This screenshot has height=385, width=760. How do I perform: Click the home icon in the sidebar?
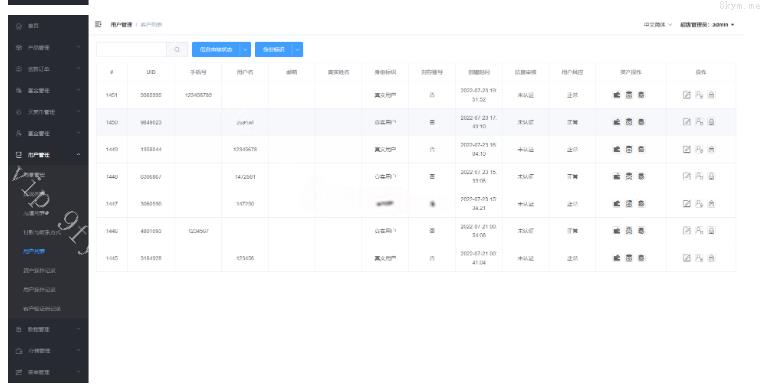[19, 26]
